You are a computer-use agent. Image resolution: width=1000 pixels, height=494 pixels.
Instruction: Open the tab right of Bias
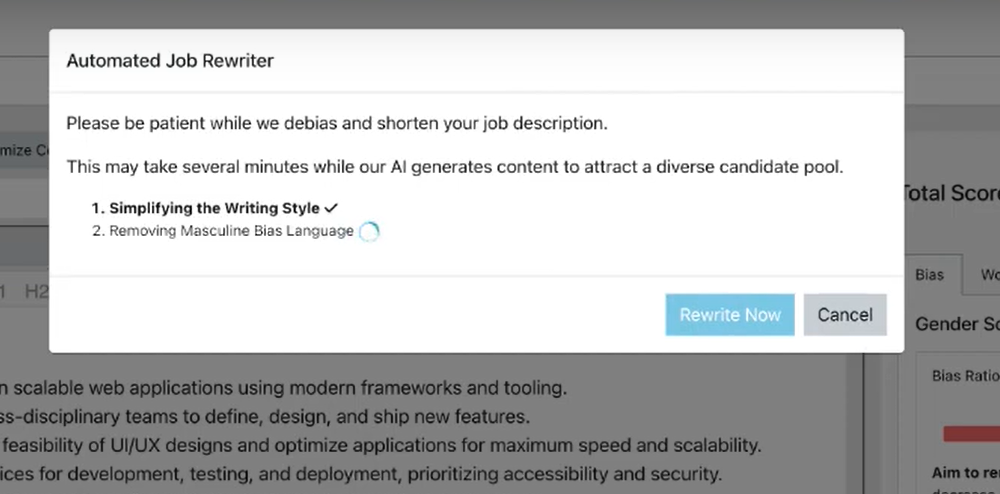[986, 275]
